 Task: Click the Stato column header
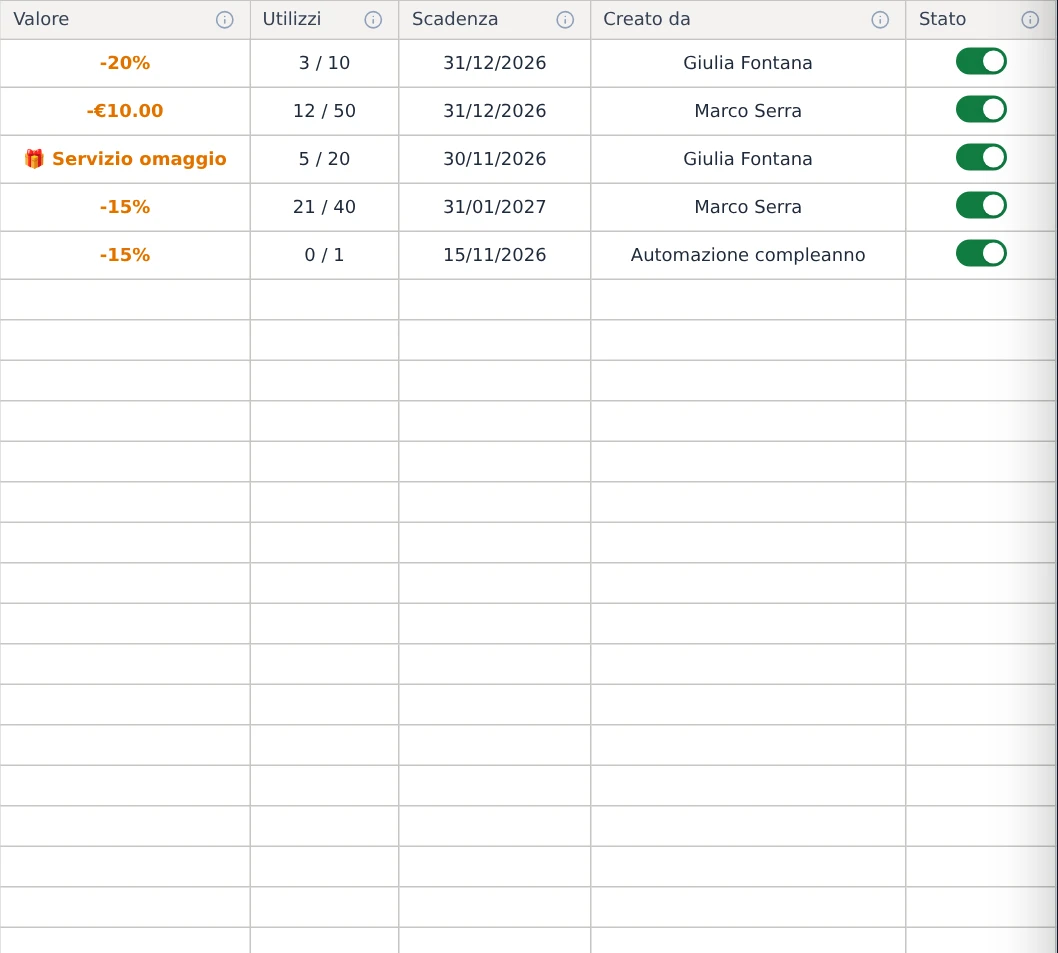pos(981,20)
